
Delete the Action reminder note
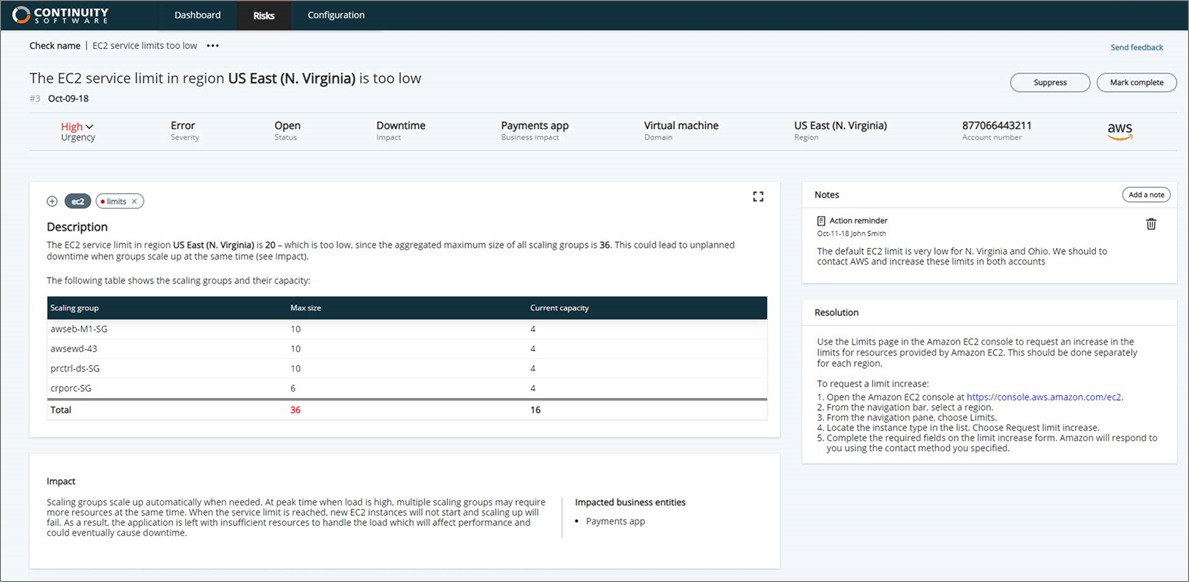tap(1151, 224)
